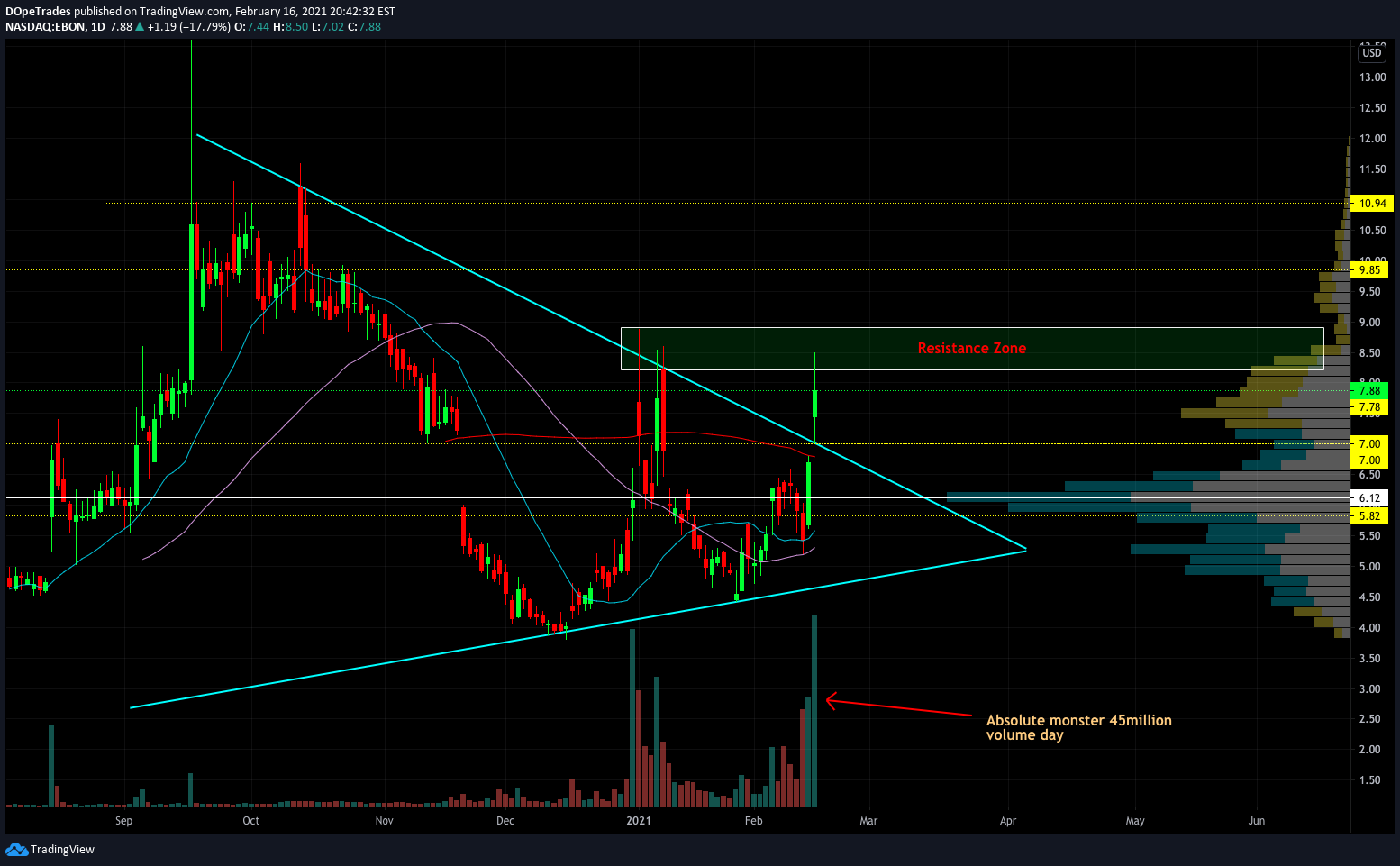
Task: Click the 12.00 tick on the price axis
Action: [1373, 139]
